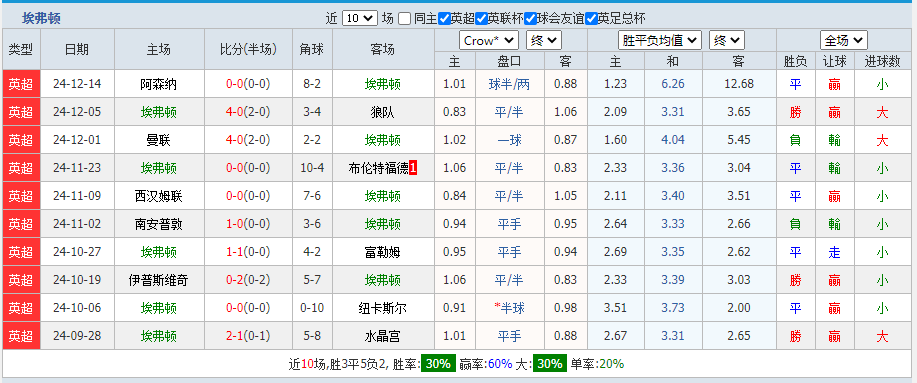Open the recent matches count dropdown
The image size is (917, 383).
pos(360,18)
